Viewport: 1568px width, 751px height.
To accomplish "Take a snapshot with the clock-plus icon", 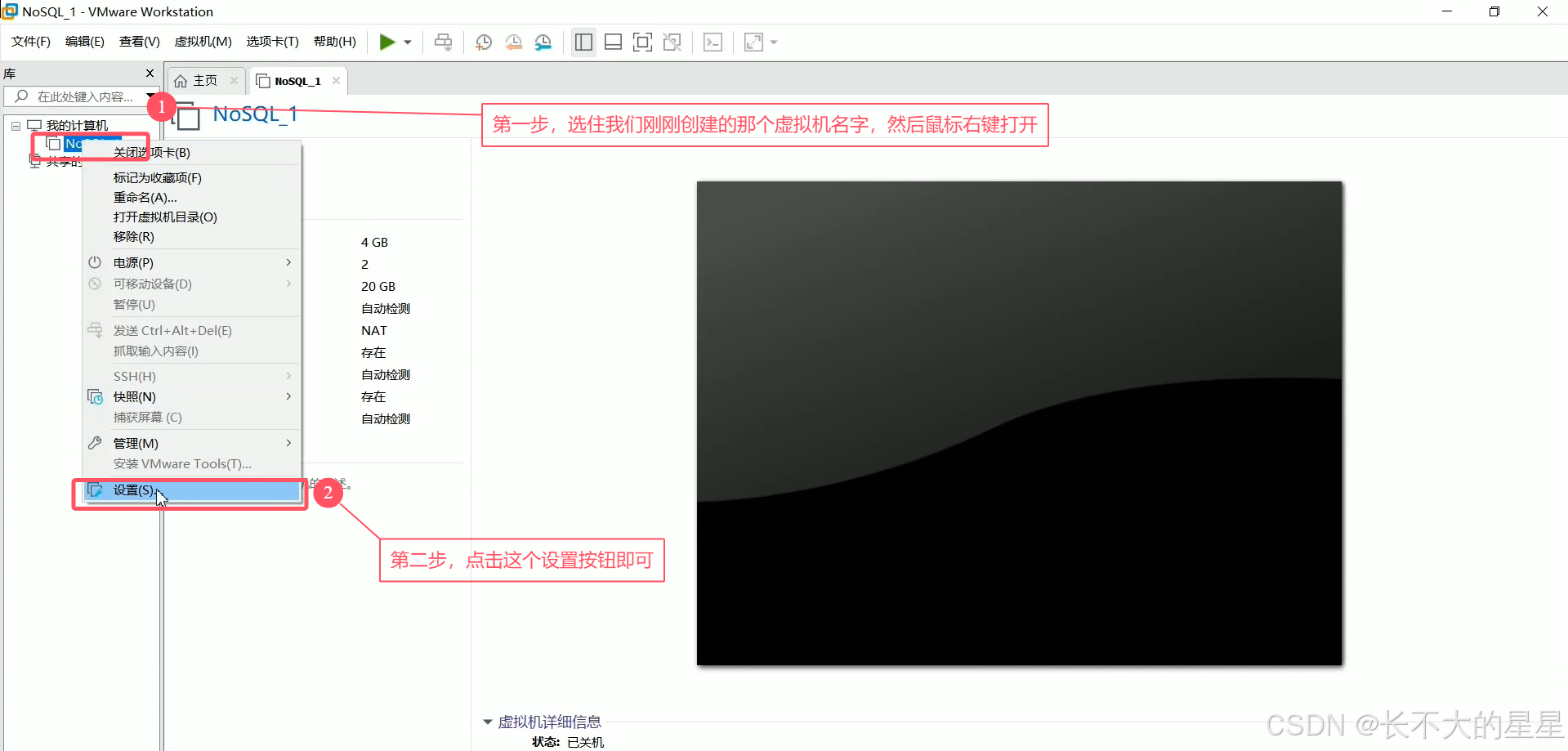I will 483,42.
